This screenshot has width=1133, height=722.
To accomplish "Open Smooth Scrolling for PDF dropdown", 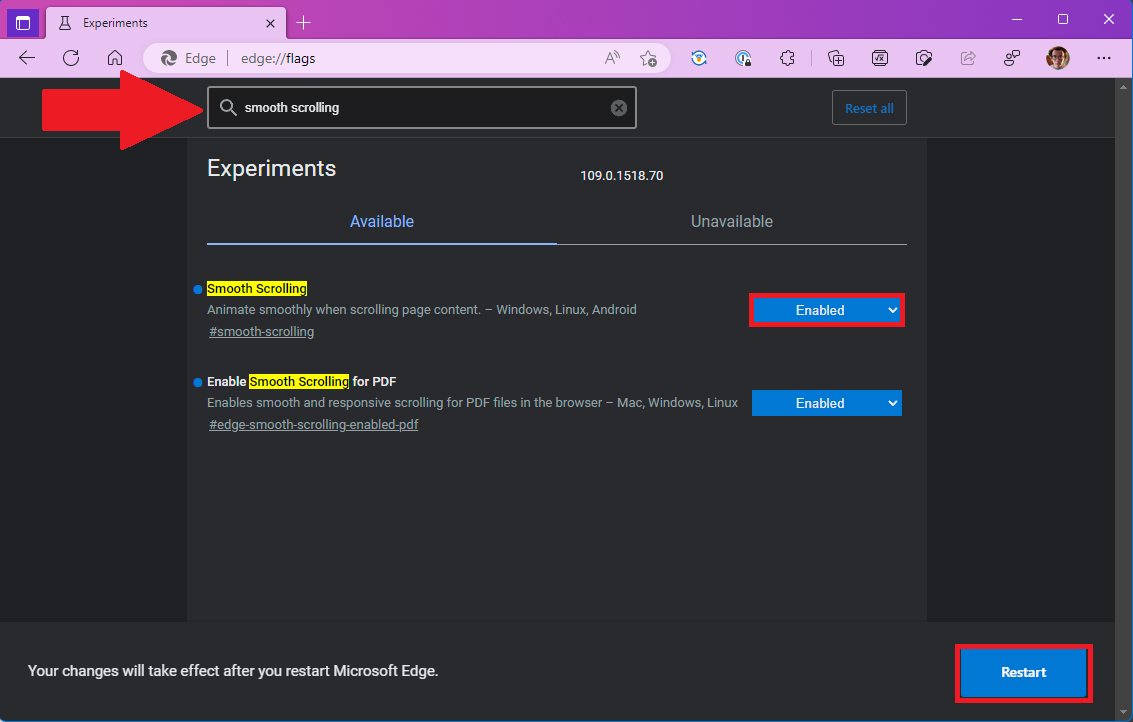I will [x=827, y=403].
